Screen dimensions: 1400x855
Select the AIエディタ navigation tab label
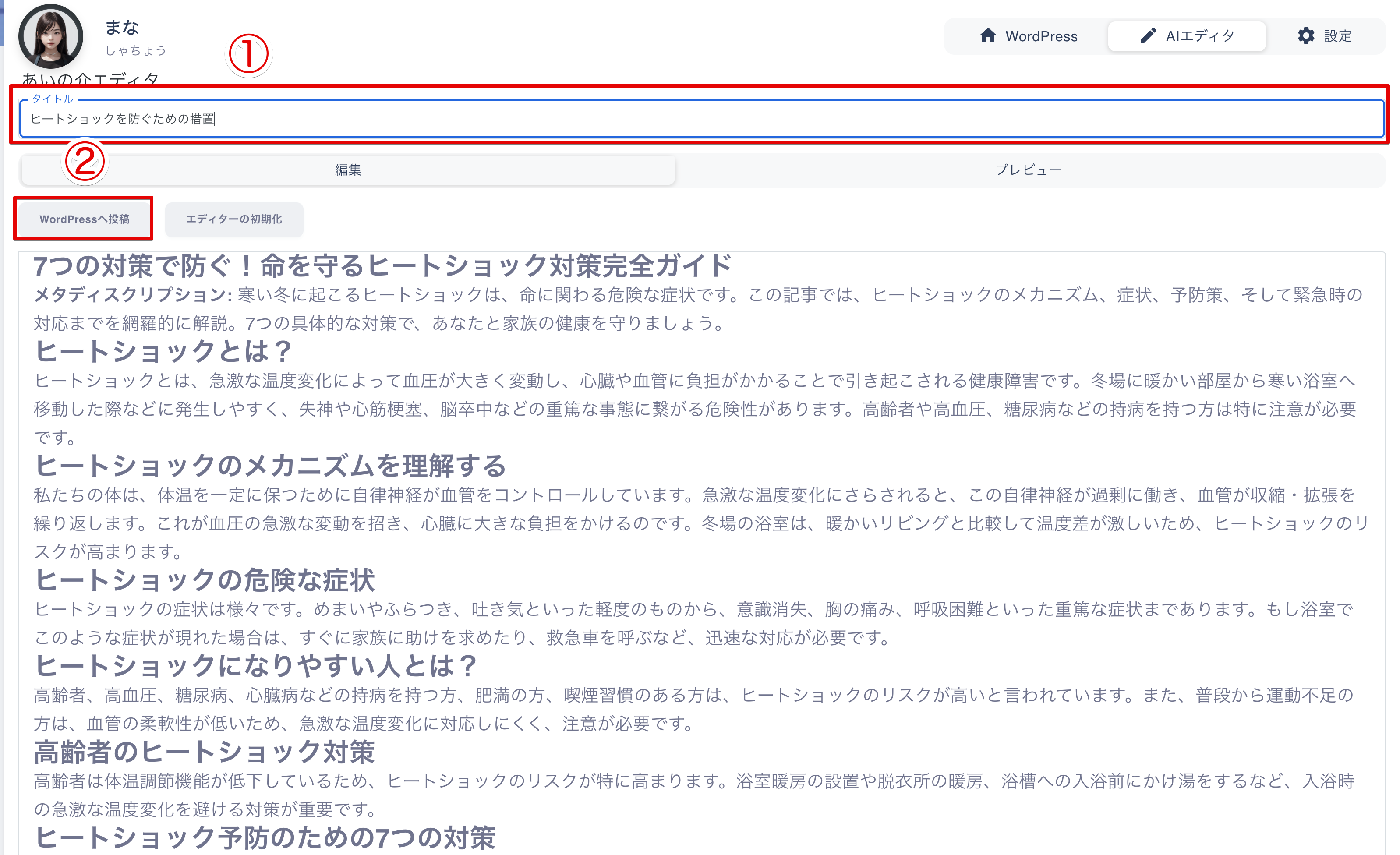[1200, 36]
